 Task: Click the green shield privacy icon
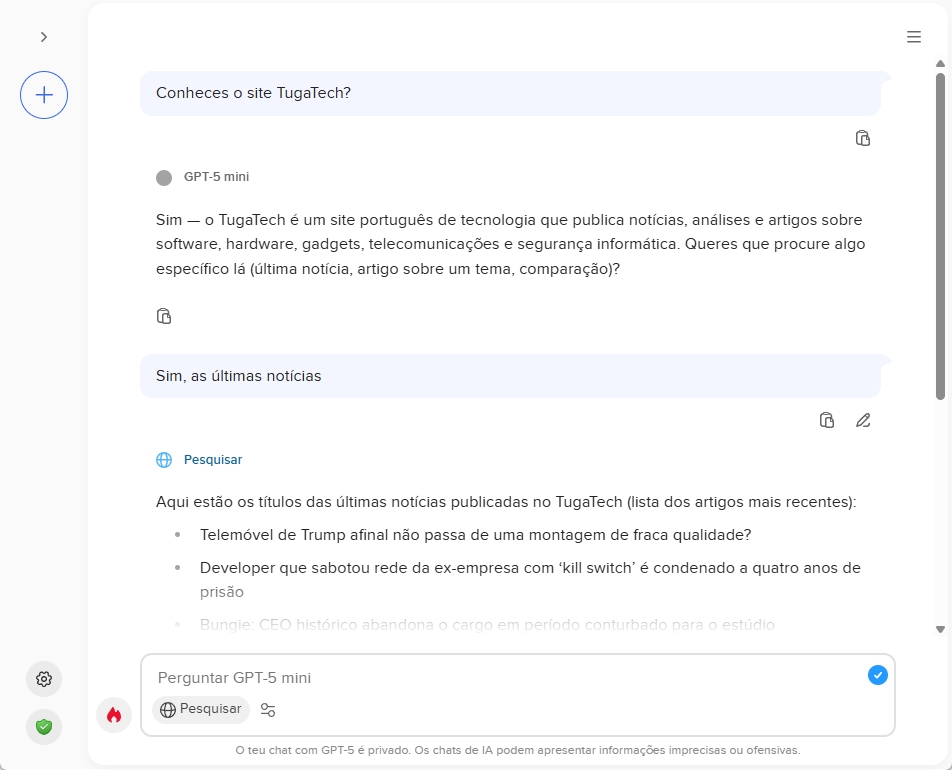coord(44,727)
